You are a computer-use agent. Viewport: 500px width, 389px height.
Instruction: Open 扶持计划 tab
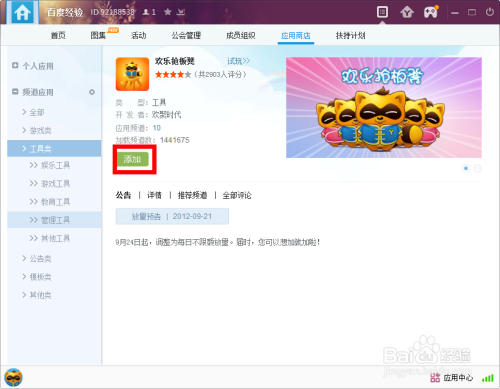351,35
